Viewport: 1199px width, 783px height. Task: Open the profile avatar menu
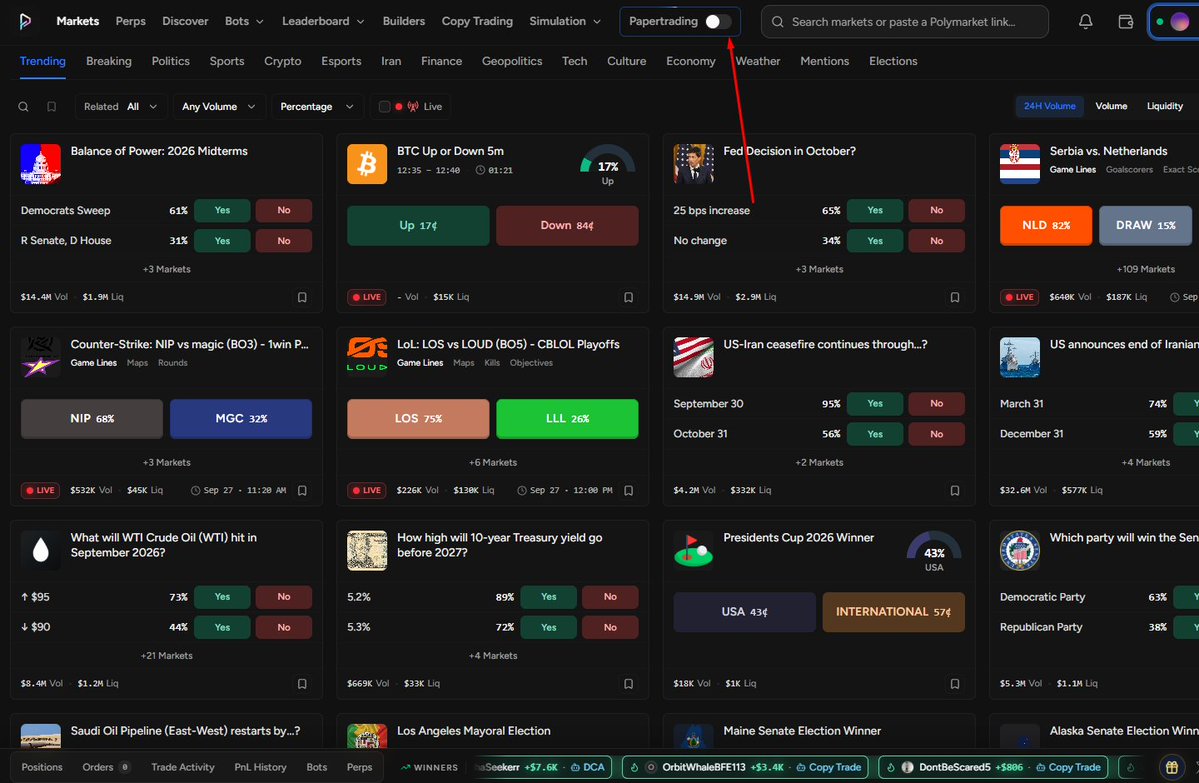click(1179, 21)
